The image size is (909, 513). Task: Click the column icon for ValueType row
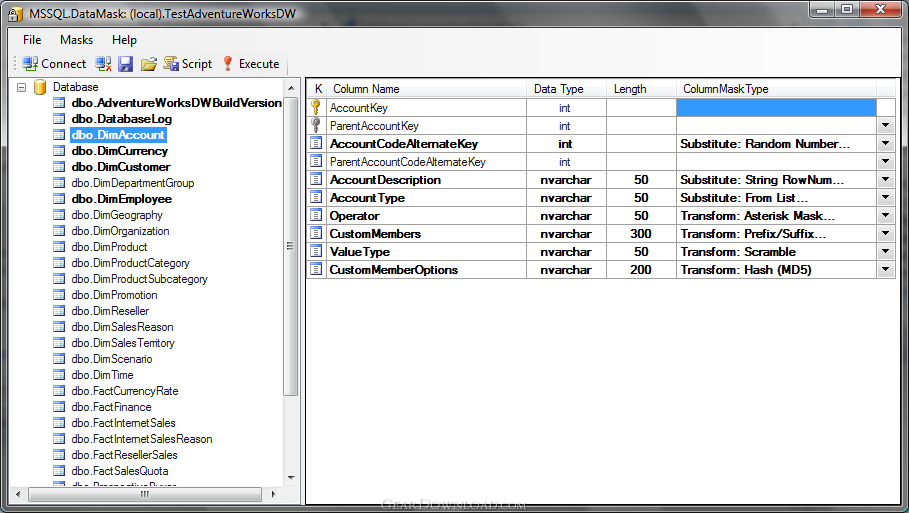[316, 251]
